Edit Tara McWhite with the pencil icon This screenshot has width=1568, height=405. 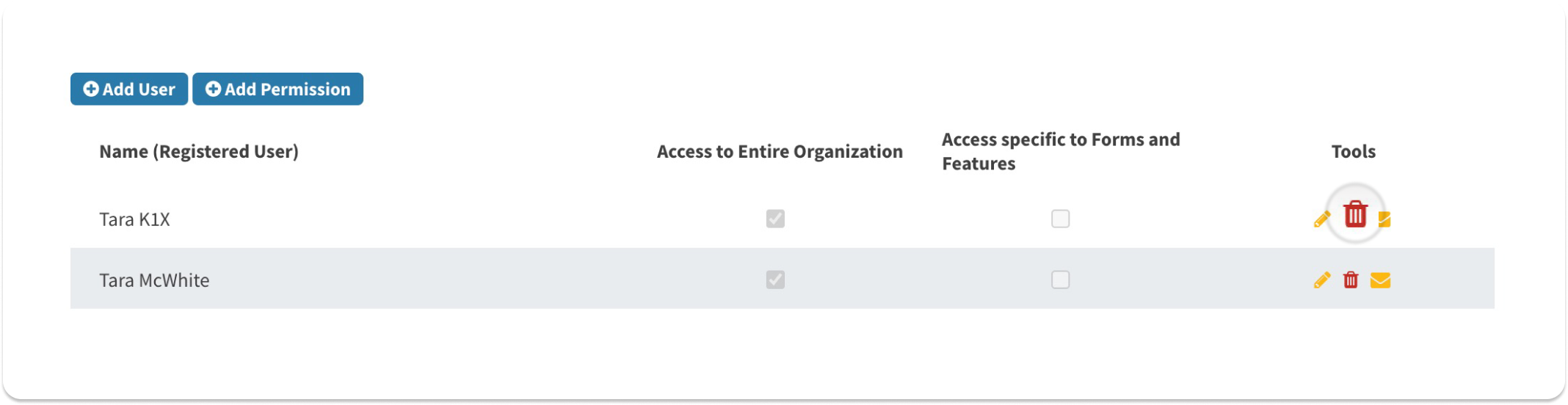tap(1322, 280)
